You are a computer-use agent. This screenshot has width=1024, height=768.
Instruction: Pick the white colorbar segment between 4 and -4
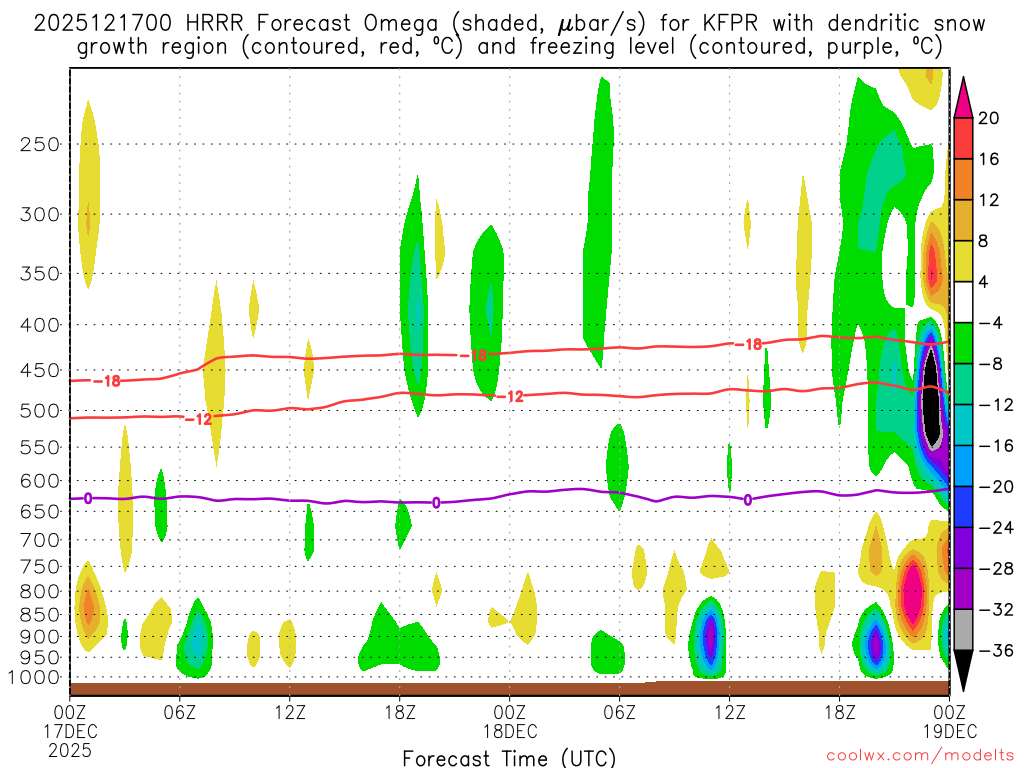pos(963,302)
